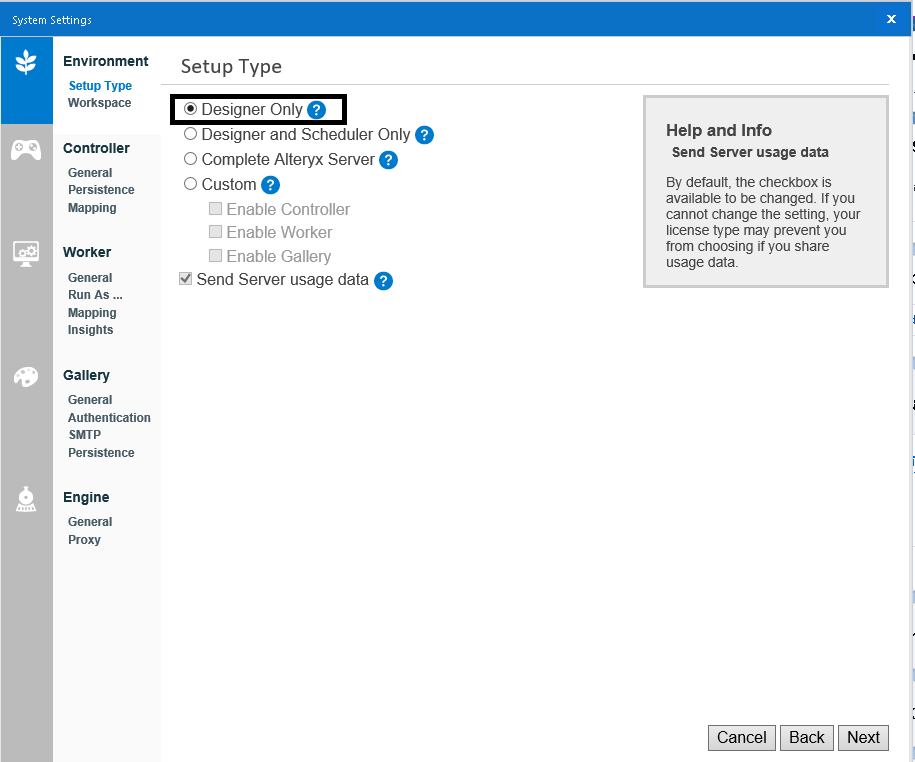The height and width of the screenshot is (762, 915).
Task: Show help for Complete Alteryx Server
Action: click(388, 160)
